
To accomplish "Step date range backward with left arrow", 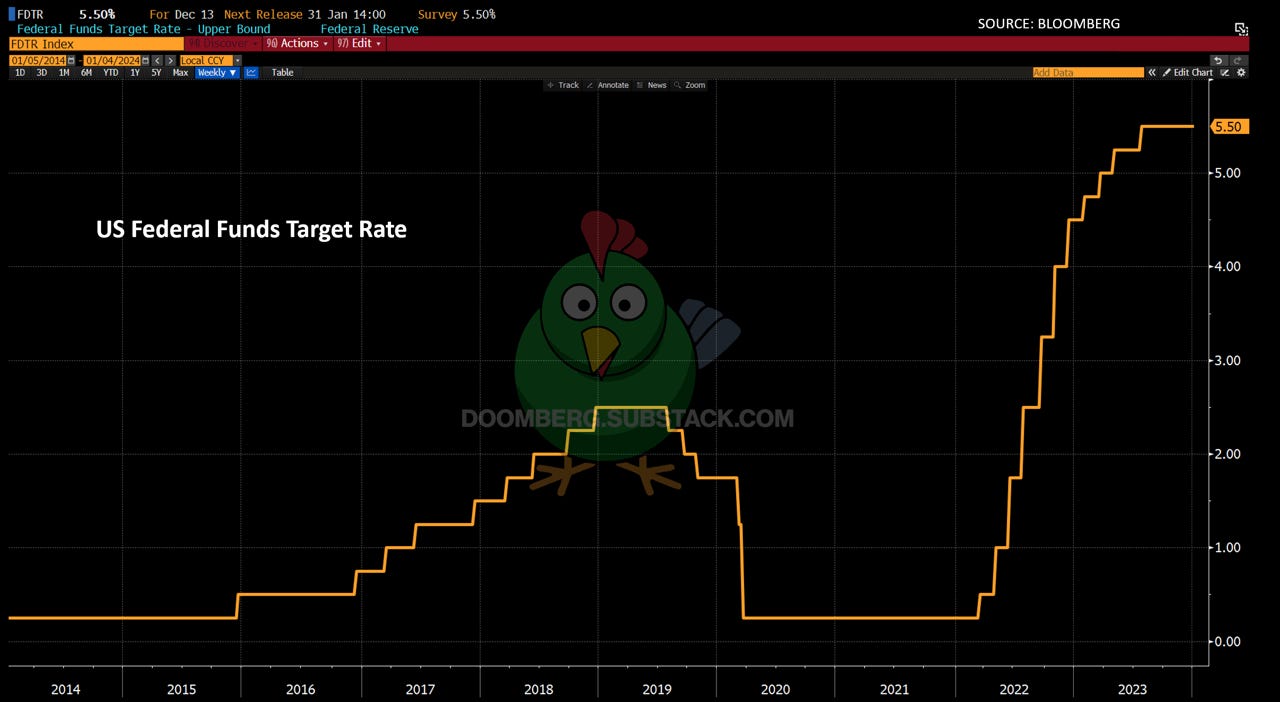I will pyautogui.click(x=157, y=60).
